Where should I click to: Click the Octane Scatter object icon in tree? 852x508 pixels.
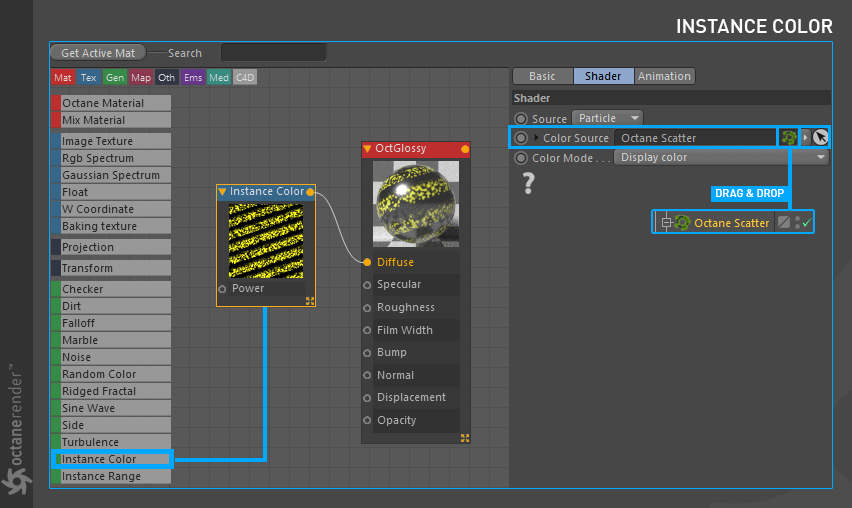[x=682, y=222]
